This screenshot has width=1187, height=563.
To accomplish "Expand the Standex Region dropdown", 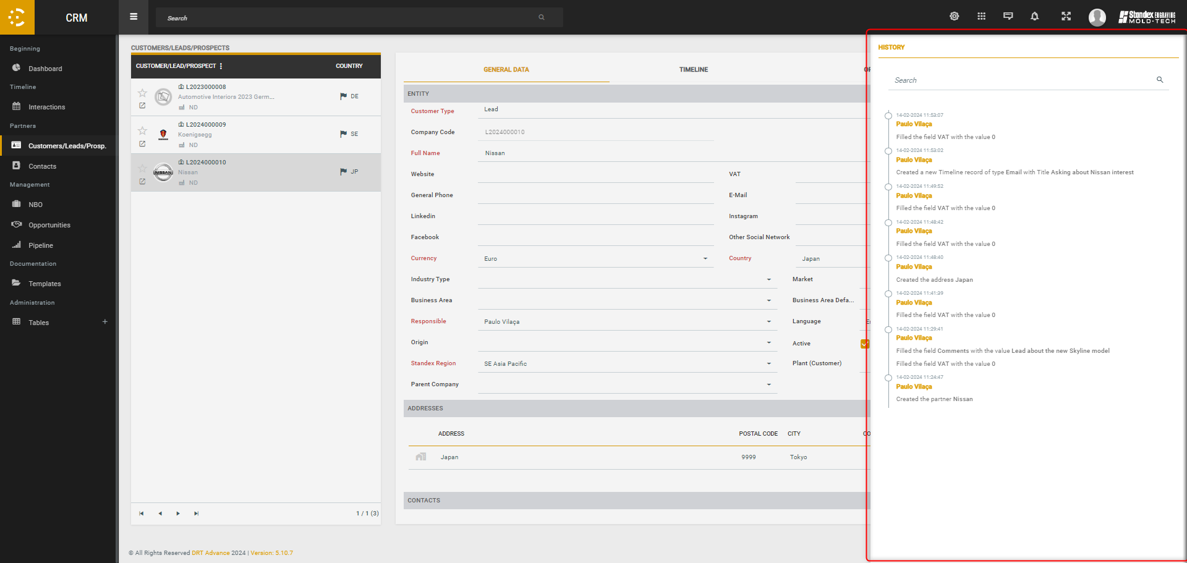I will click(768, 364).
